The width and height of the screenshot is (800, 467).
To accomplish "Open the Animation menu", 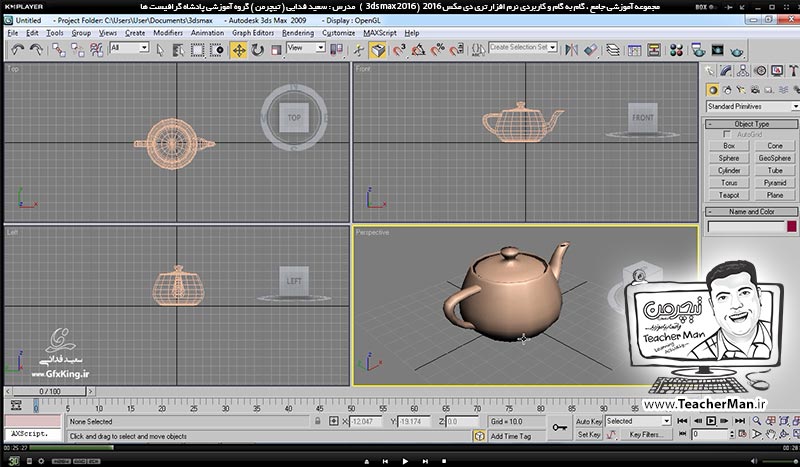I will click(207, 33).
